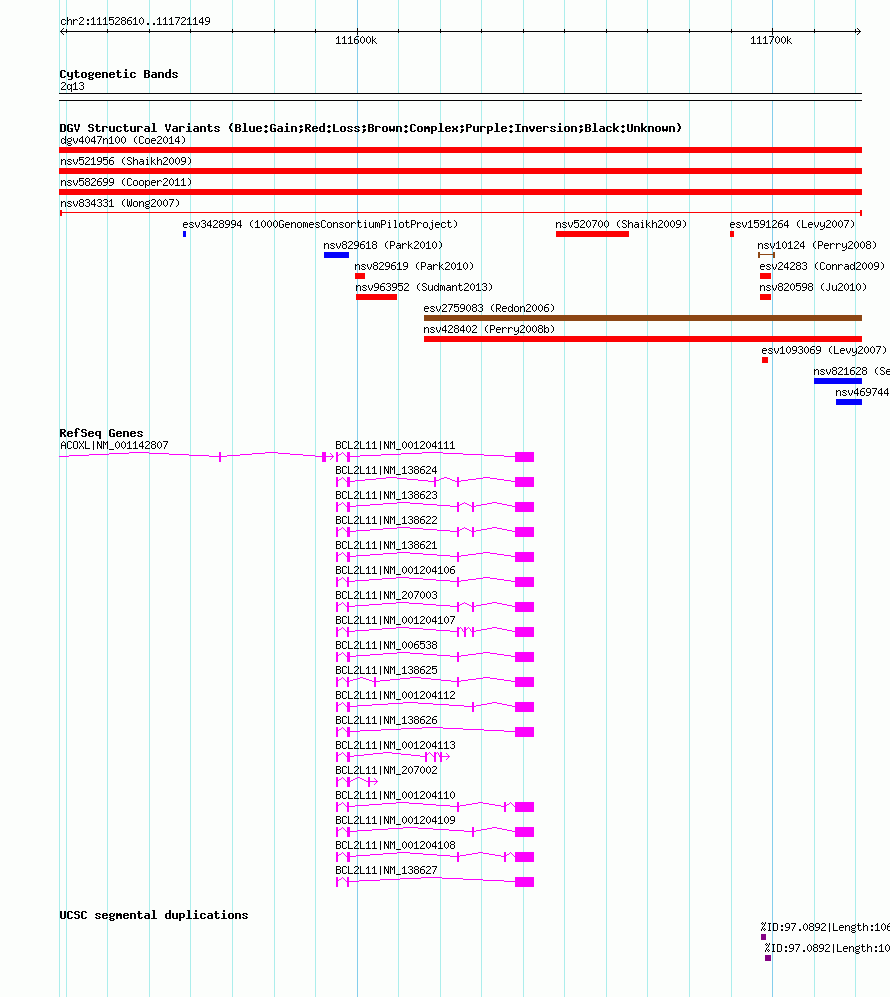Open BCL2L11|NM_006538 transcript label
This screenshot has width=890, height=997.
point(387,645)
